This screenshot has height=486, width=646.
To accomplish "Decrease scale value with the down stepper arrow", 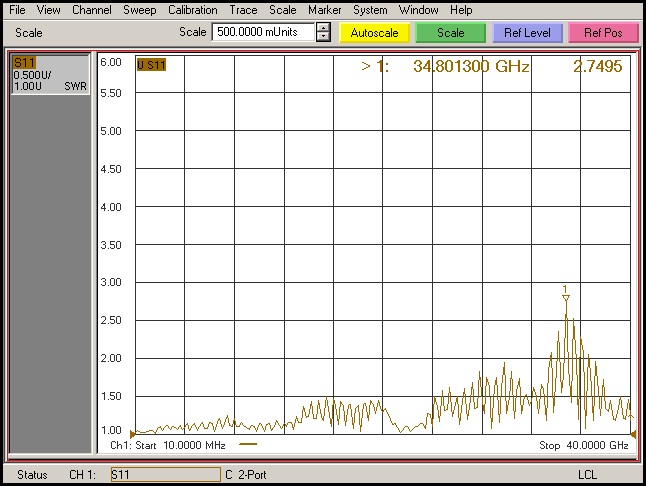I will [x=323, y=37].
